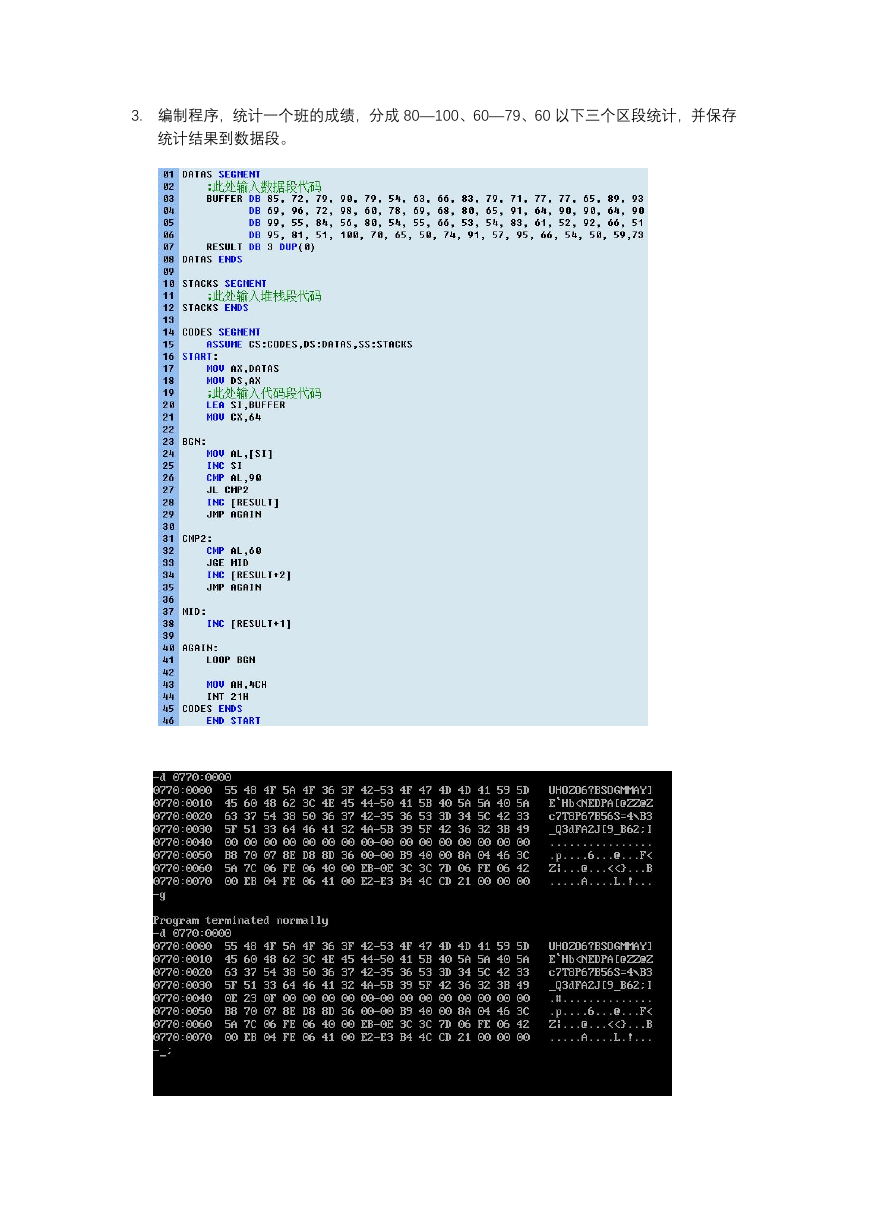The width and height of the screenshot is (869, 1228).
Task: Click the 'DB 95, 81, 51, 100' data line
Action: point(447,235)
